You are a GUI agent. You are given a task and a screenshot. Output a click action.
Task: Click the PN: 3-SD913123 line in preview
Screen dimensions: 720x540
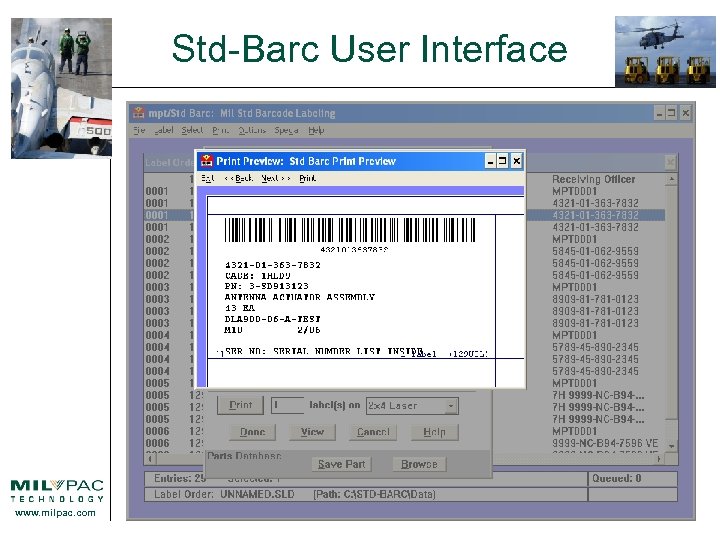266,286
